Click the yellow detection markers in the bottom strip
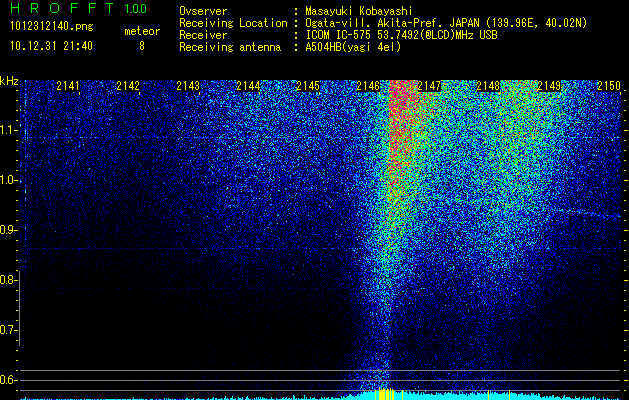This screenshot has height=400, width=629. (x=386, y=394)
